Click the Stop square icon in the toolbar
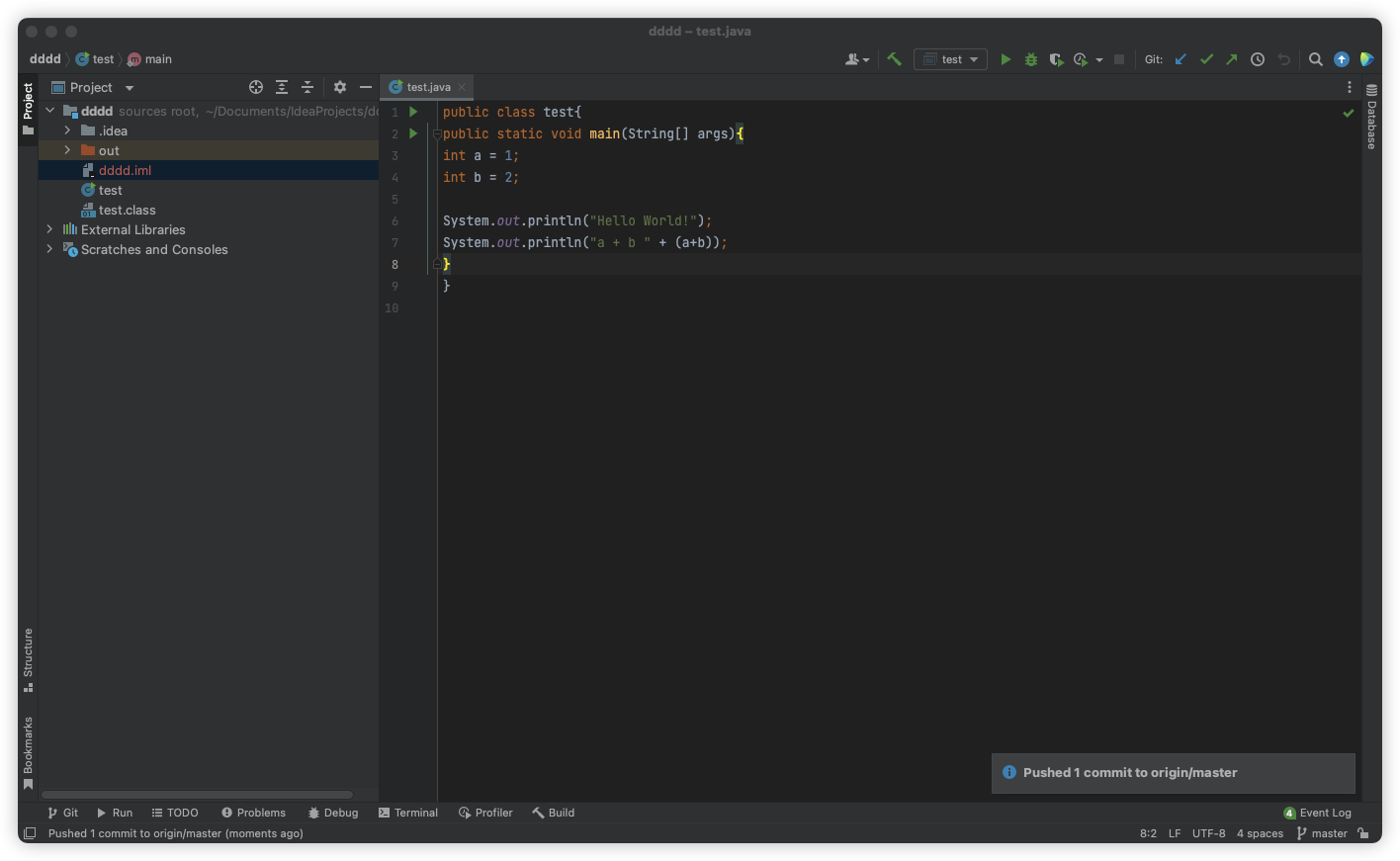Screen dimensions: 1400x861 pos(1119,59)
